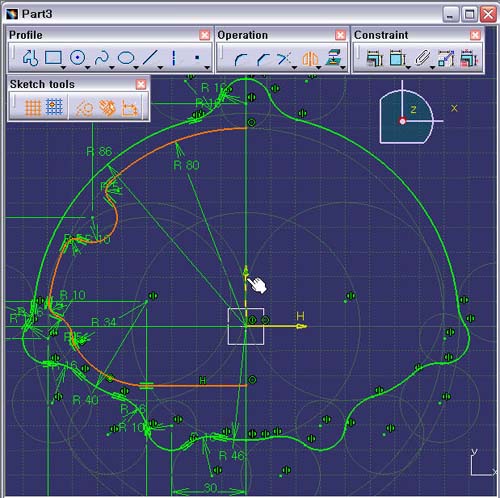
Task: Activate the Line tool
Action: [x=150, y=58]
